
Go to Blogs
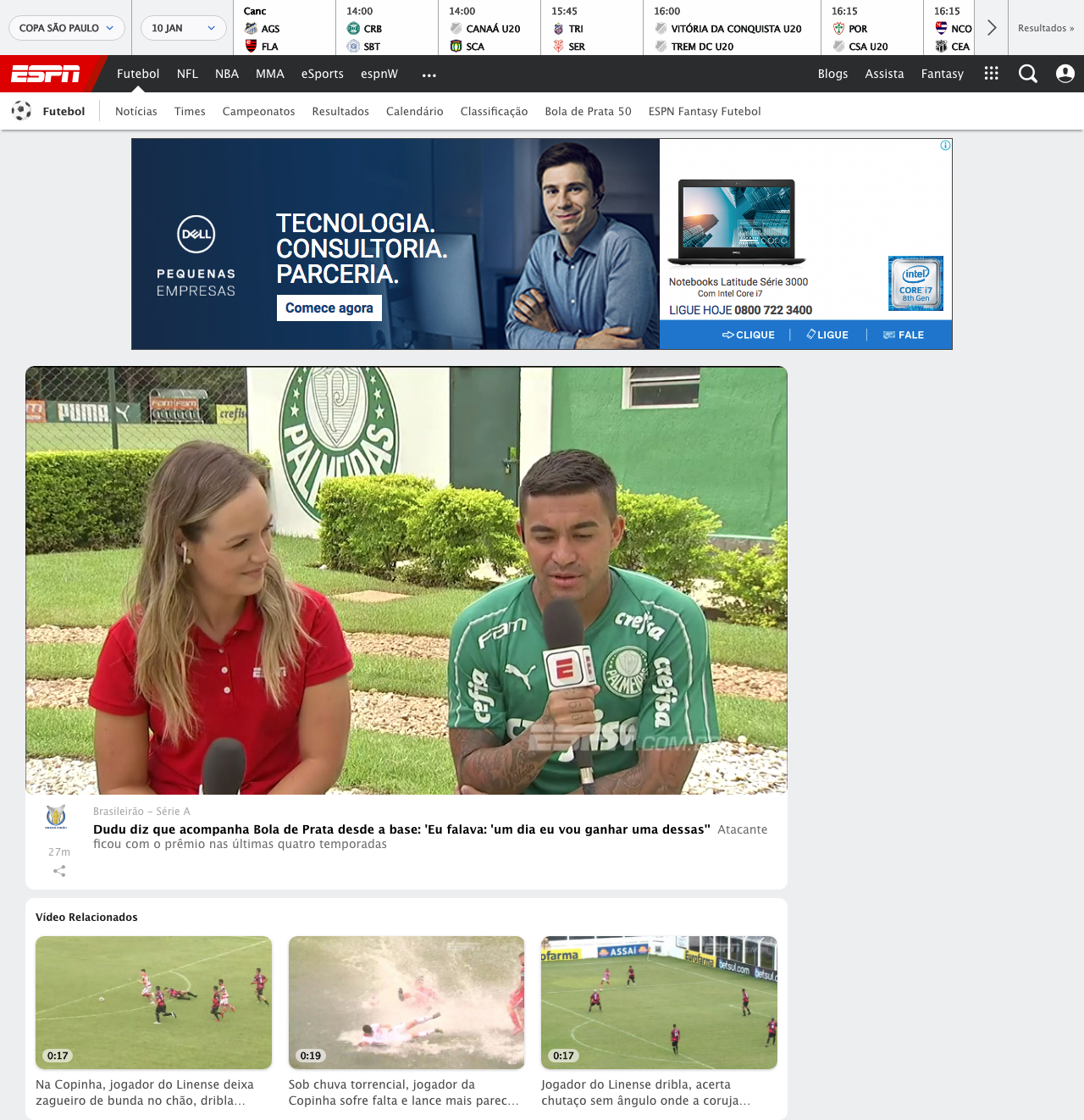[x=832, y=74]
